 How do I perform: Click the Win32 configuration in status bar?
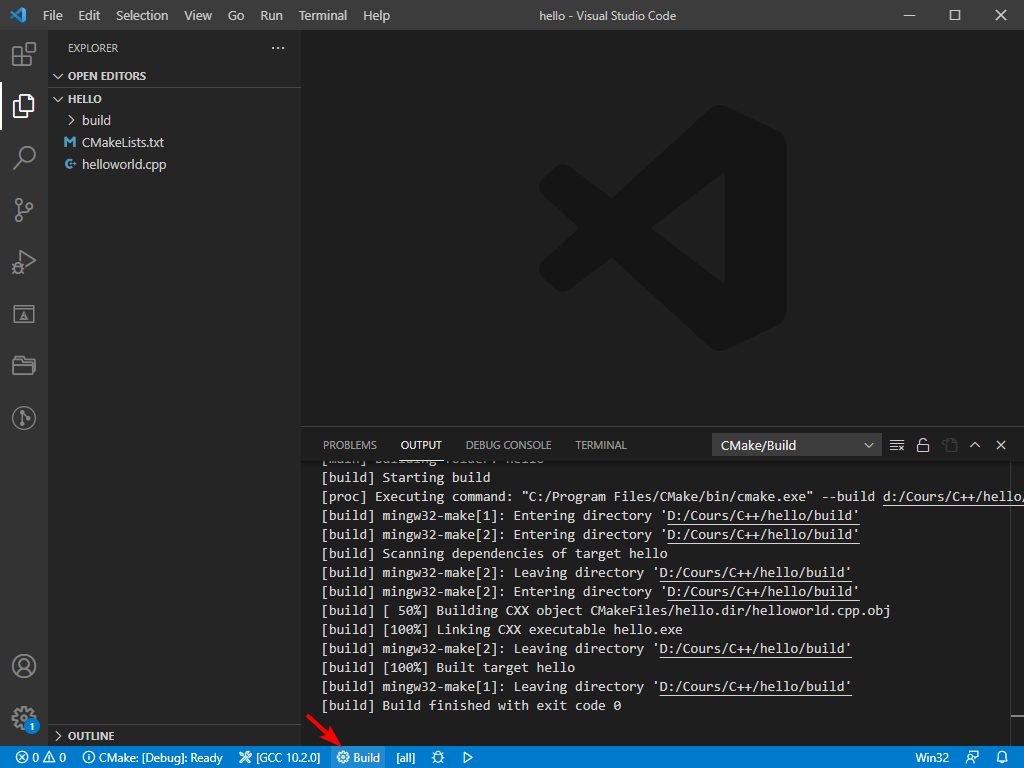(932, 758)
